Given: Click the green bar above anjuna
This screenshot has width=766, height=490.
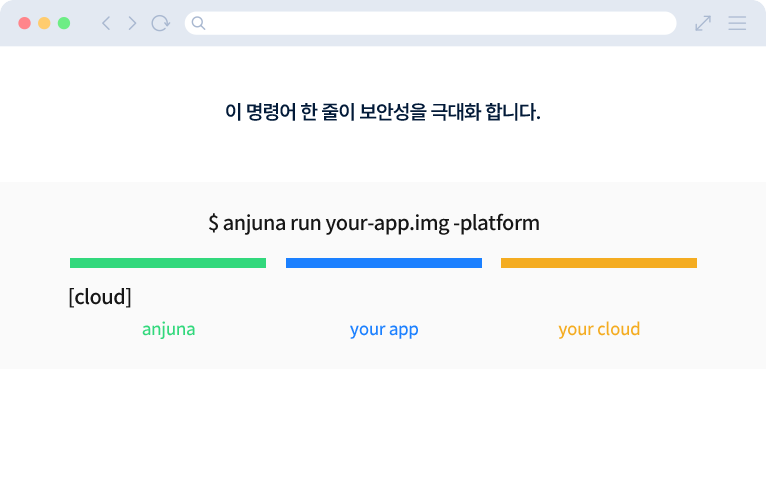Looking at the screenshot, I should point(168,263).
